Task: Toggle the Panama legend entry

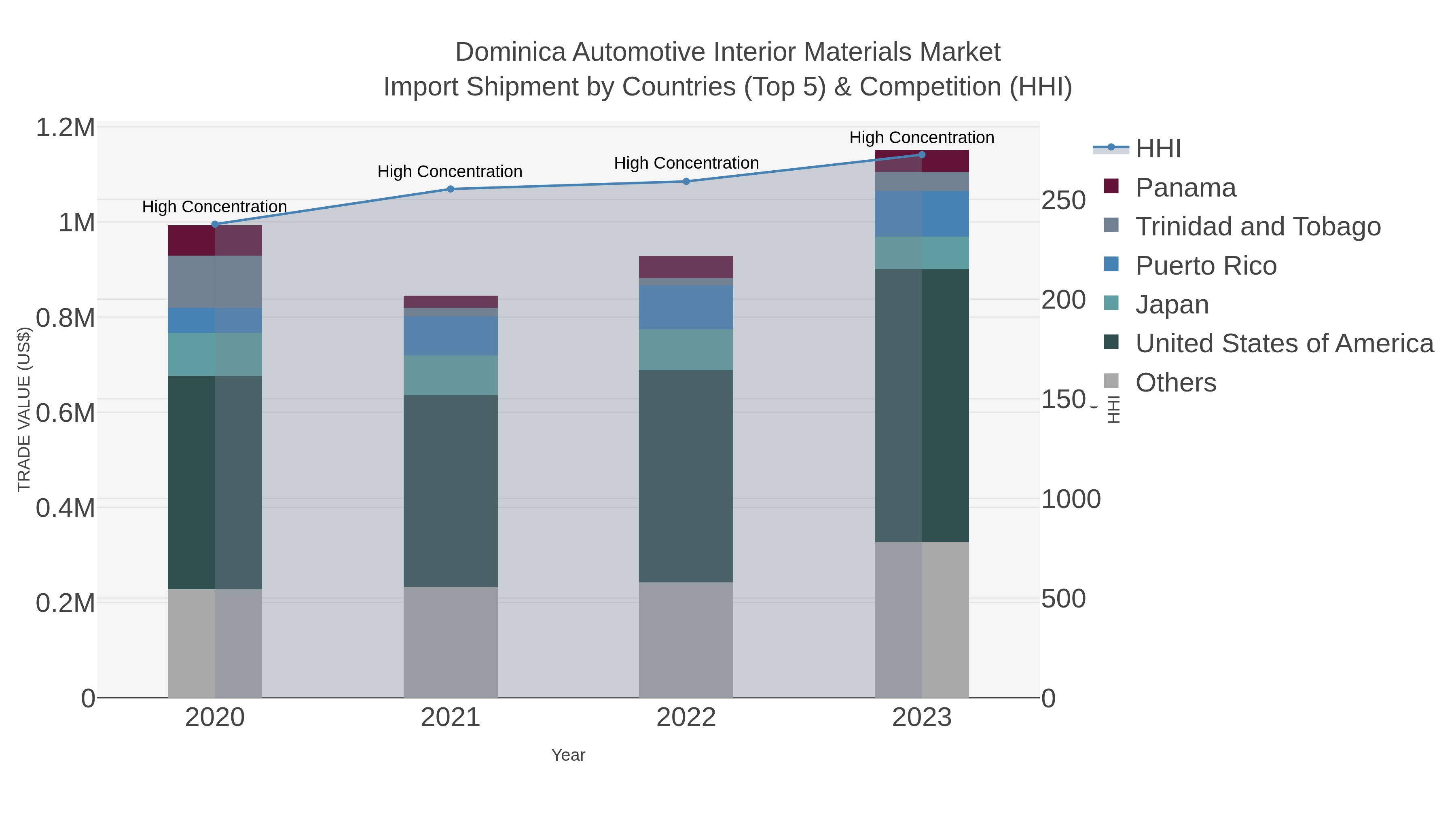Action: pyautogui.click(x=1169, y=187)
